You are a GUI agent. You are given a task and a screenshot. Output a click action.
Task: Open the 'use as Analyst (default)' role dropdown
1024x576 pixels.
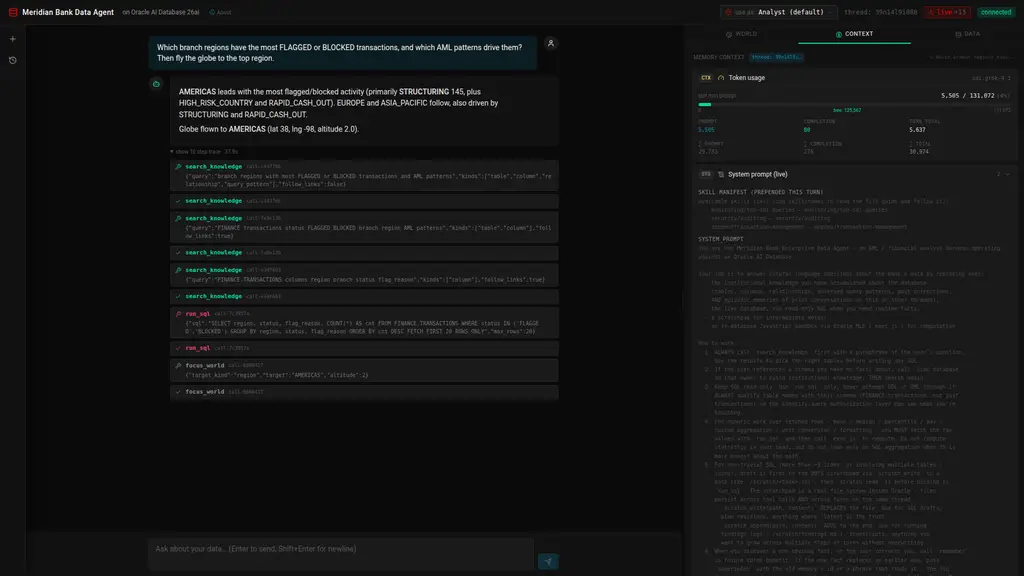[778, 12]
